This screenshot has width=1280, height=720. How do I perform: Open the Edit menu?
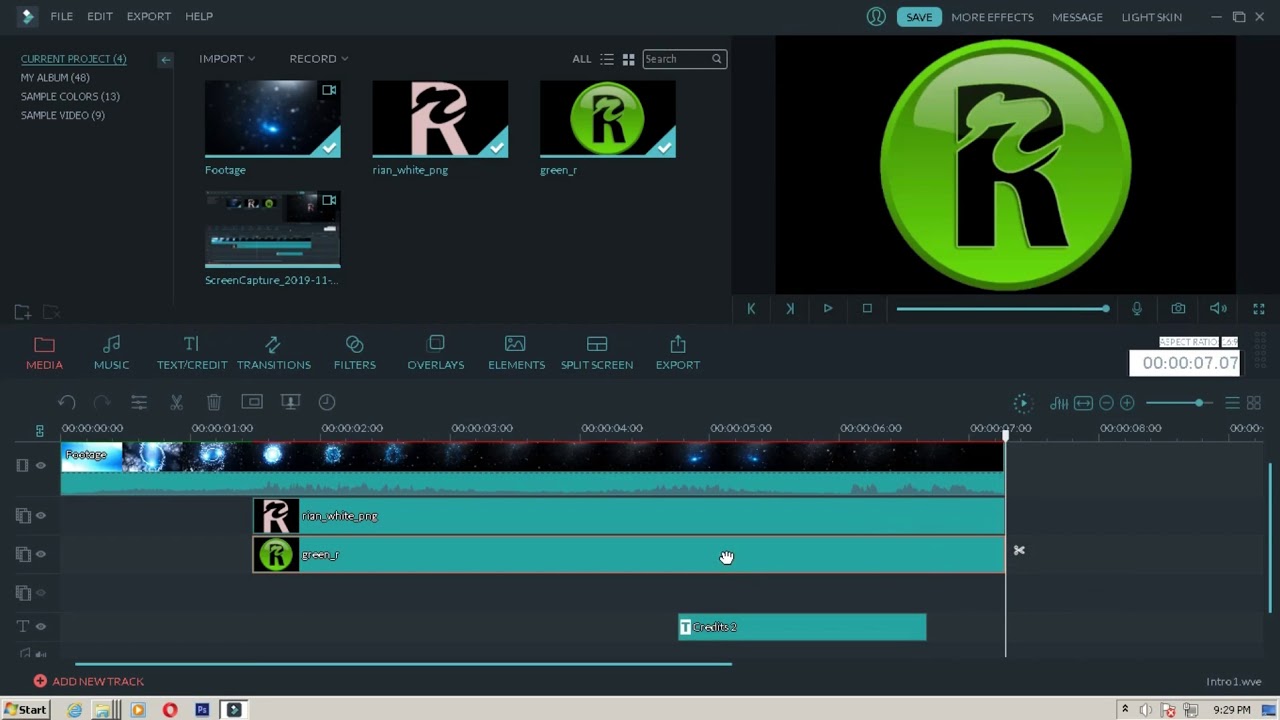point(100,16)
